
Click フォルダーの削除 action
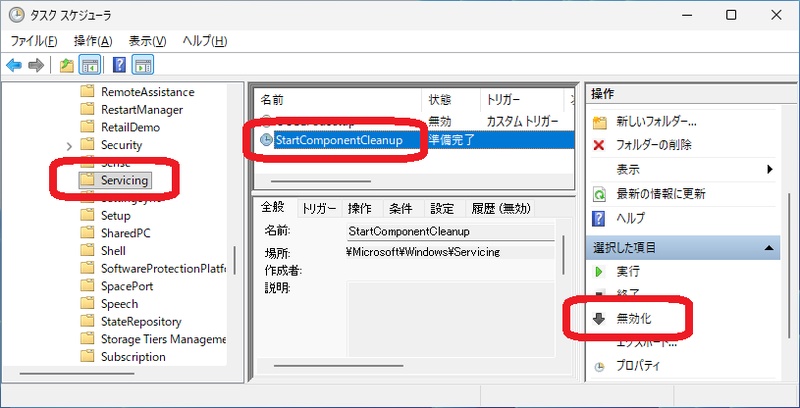coord(654,145)
